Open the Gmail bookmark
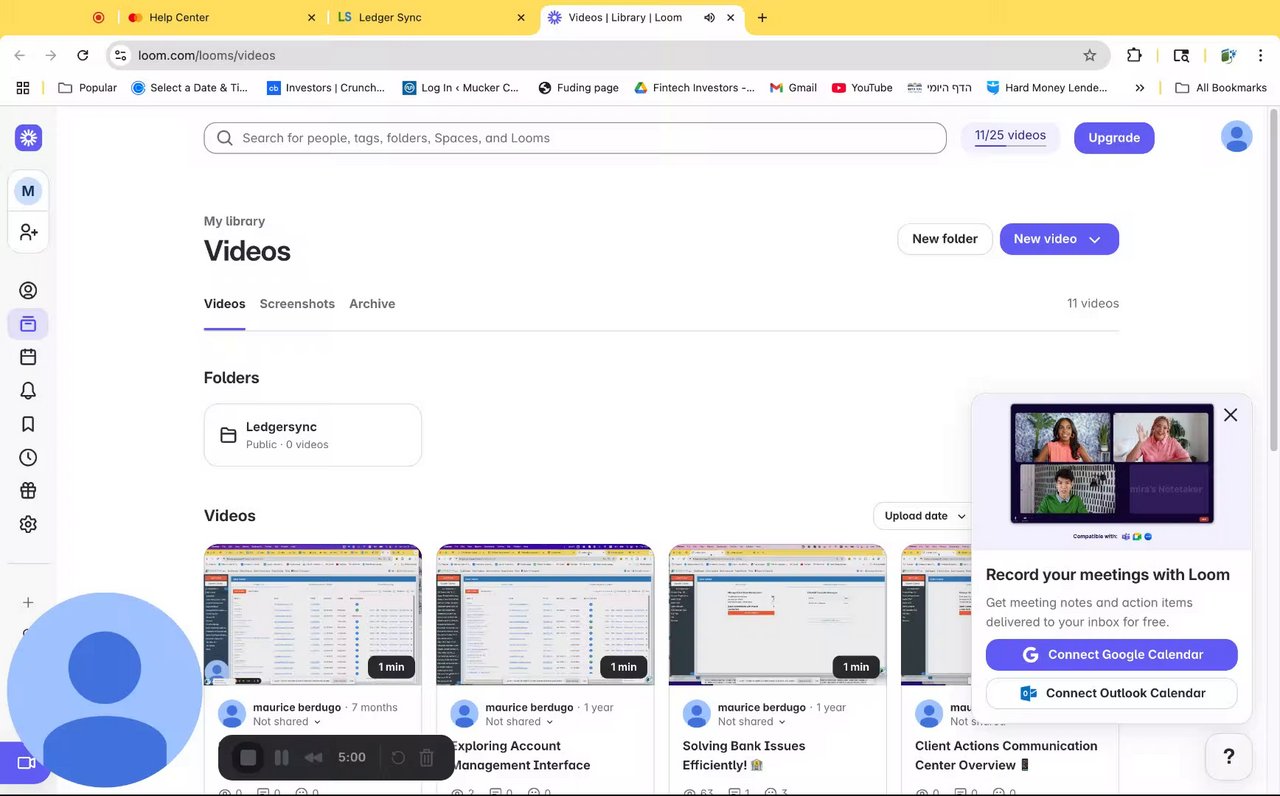 [793, 88]
